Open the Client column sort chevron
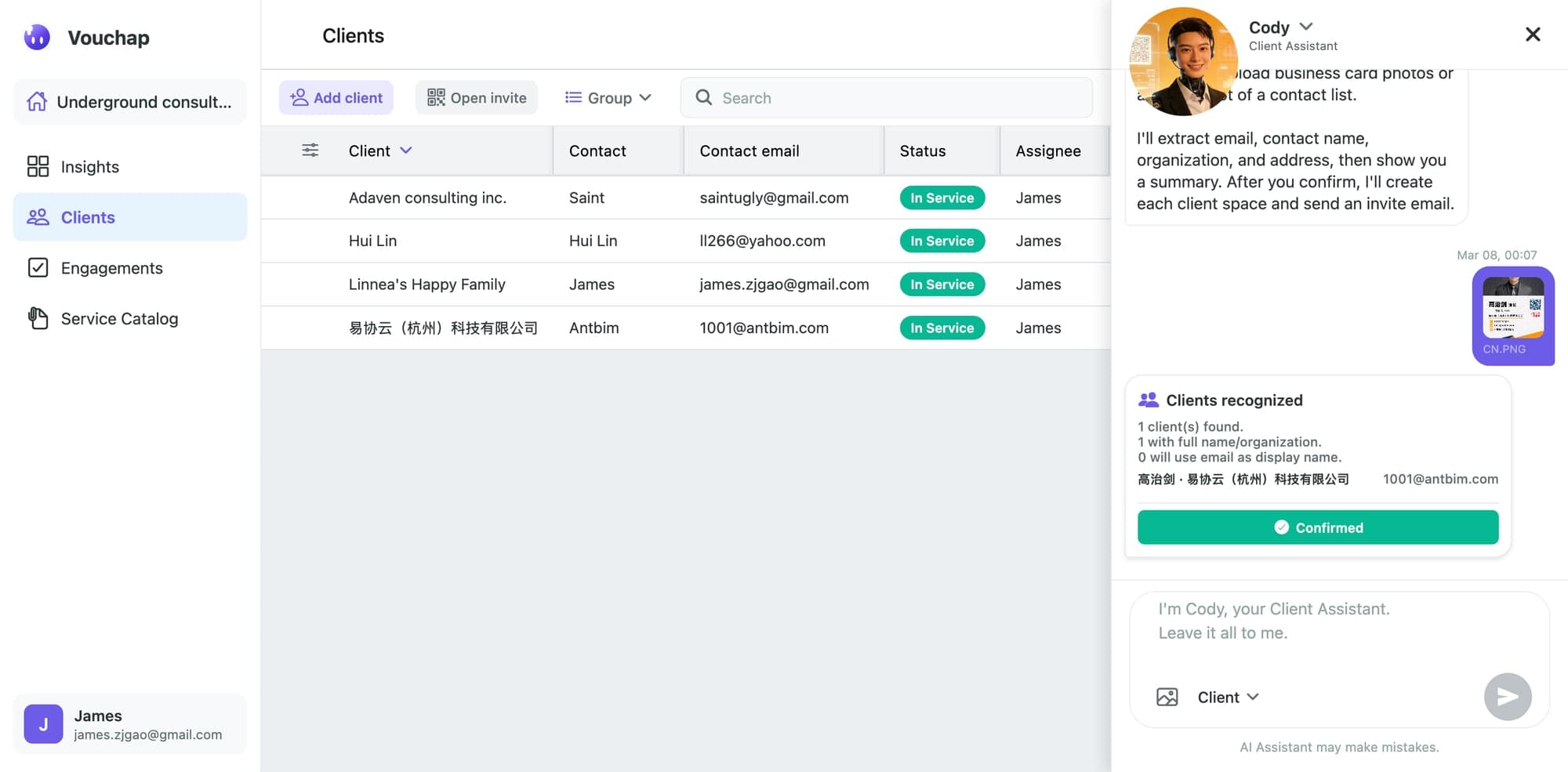1568x772 pixels. [x=406, y=150]
